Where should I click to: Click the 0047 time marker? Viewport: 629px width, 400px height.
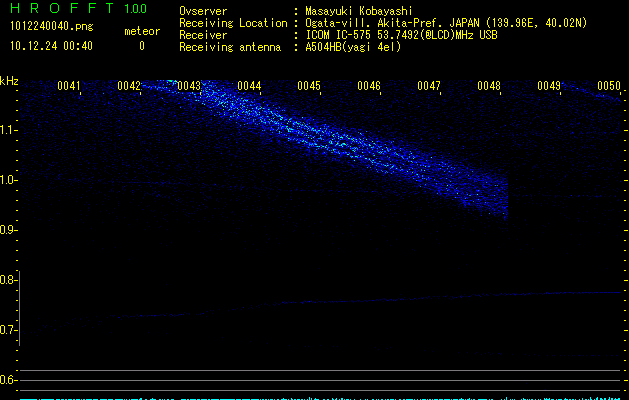(x=429, y=86)
